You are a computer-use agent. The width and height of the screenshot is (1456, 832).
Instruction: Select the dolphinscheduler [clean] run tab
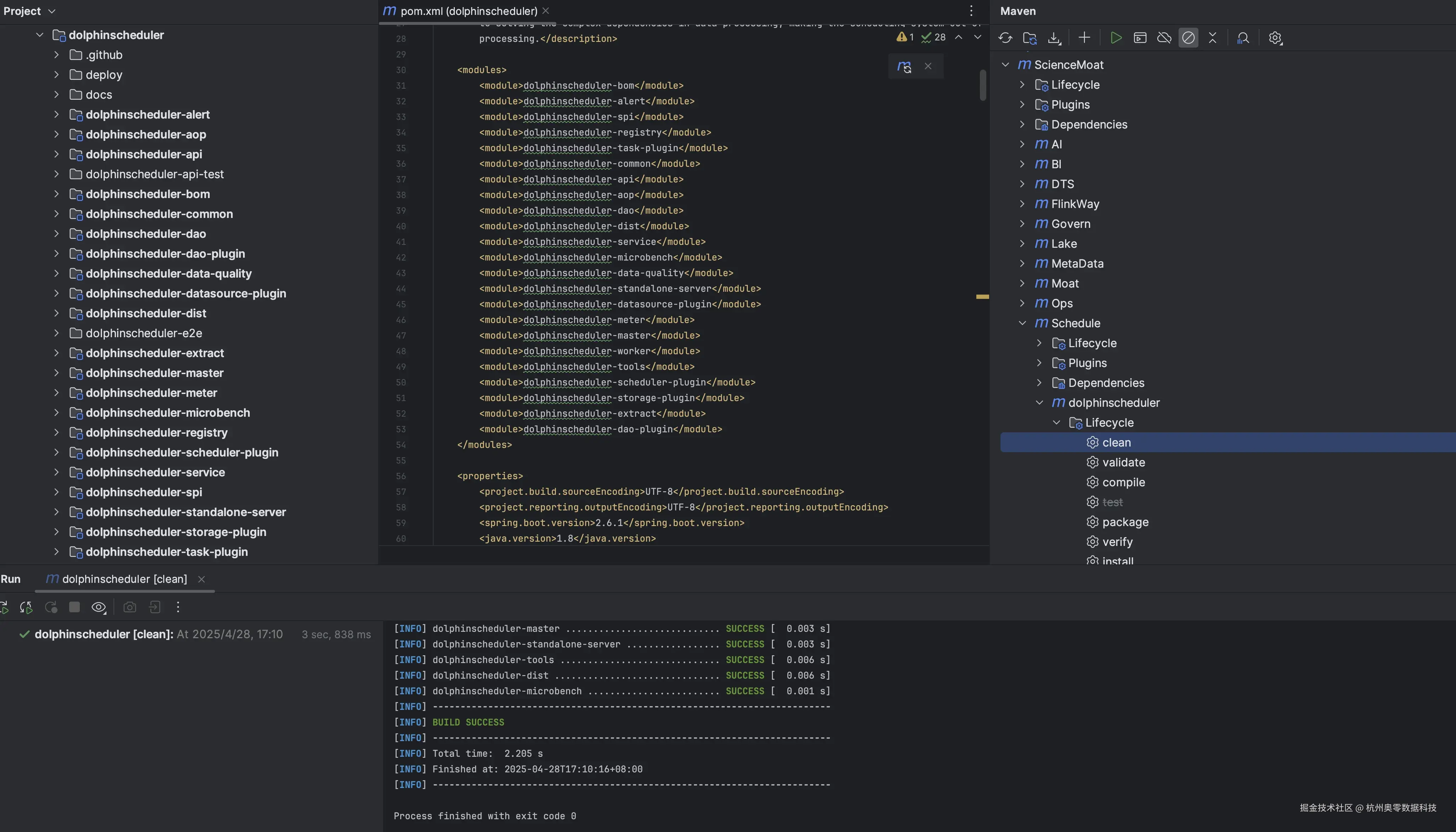[124, 579]
